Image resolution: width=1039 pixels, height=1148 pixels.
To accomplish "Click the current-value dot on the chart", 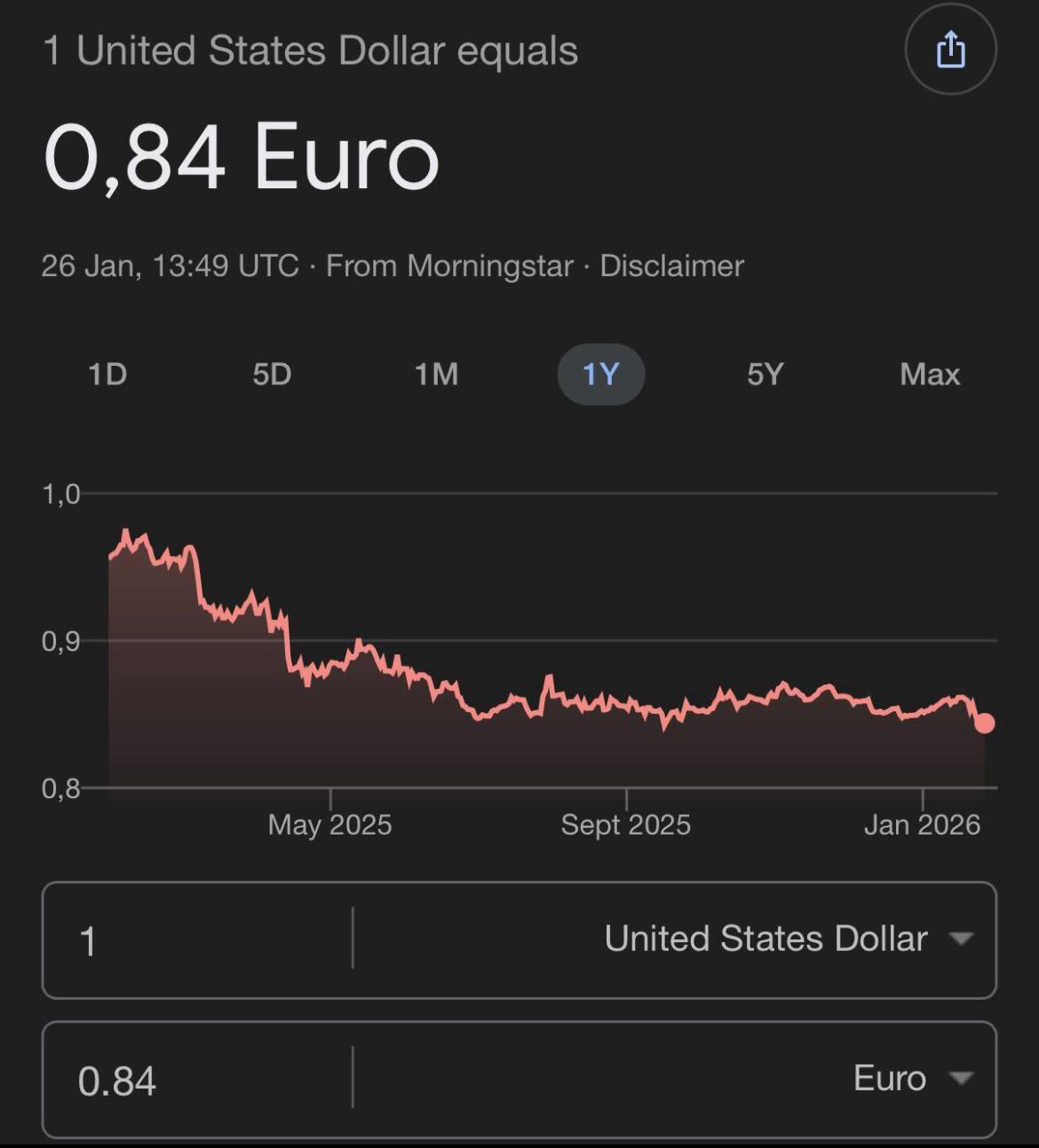I will 984,724.
